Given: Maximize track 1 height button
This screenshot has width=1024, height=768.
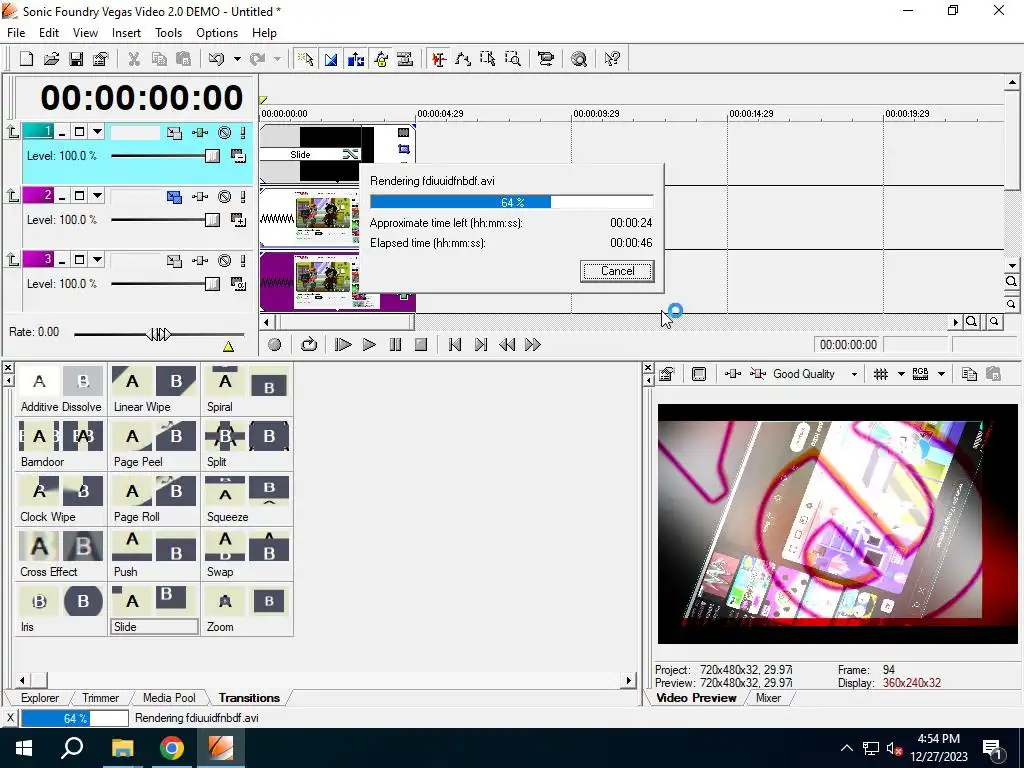Looking at the screenshot, I should pos(79,132).
